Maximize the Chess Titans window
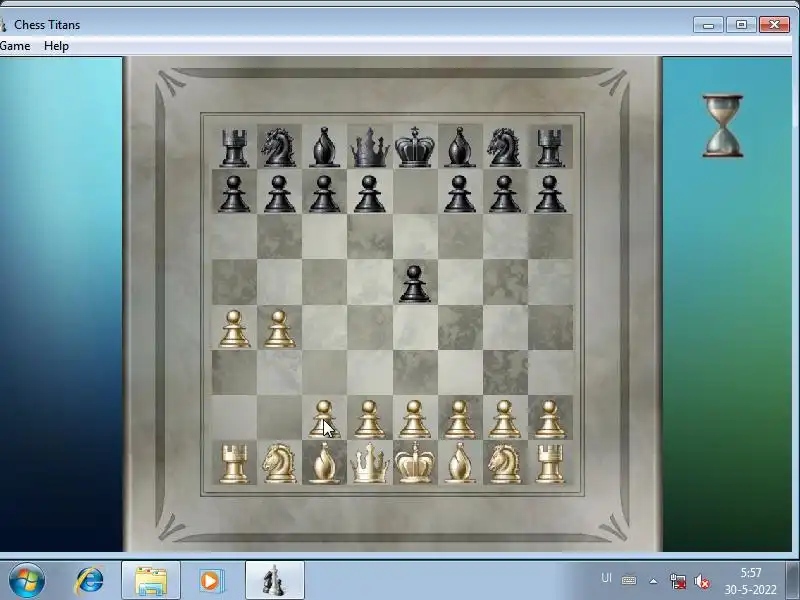Viewport: 800px width, 600px height. (741, 24)
